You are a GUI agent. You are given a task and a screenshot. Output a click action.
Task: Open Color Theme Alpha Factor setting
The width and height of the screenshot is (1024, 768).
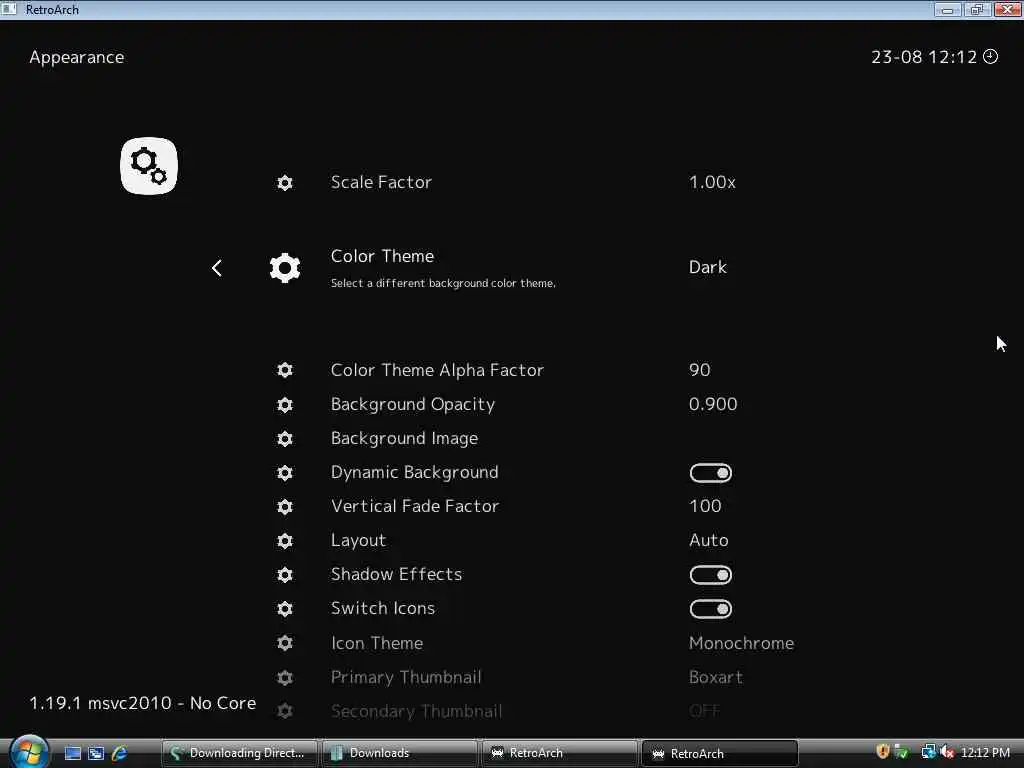click(x=437, y=370)
